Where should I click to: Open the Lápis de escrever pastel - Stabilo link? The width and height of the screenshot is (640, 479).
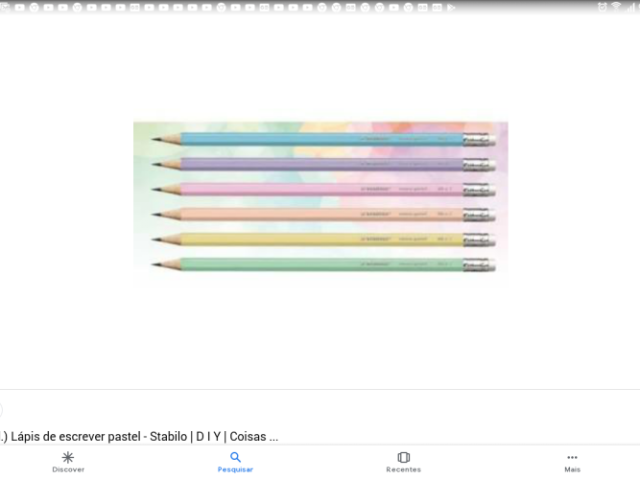click(139, 436)
